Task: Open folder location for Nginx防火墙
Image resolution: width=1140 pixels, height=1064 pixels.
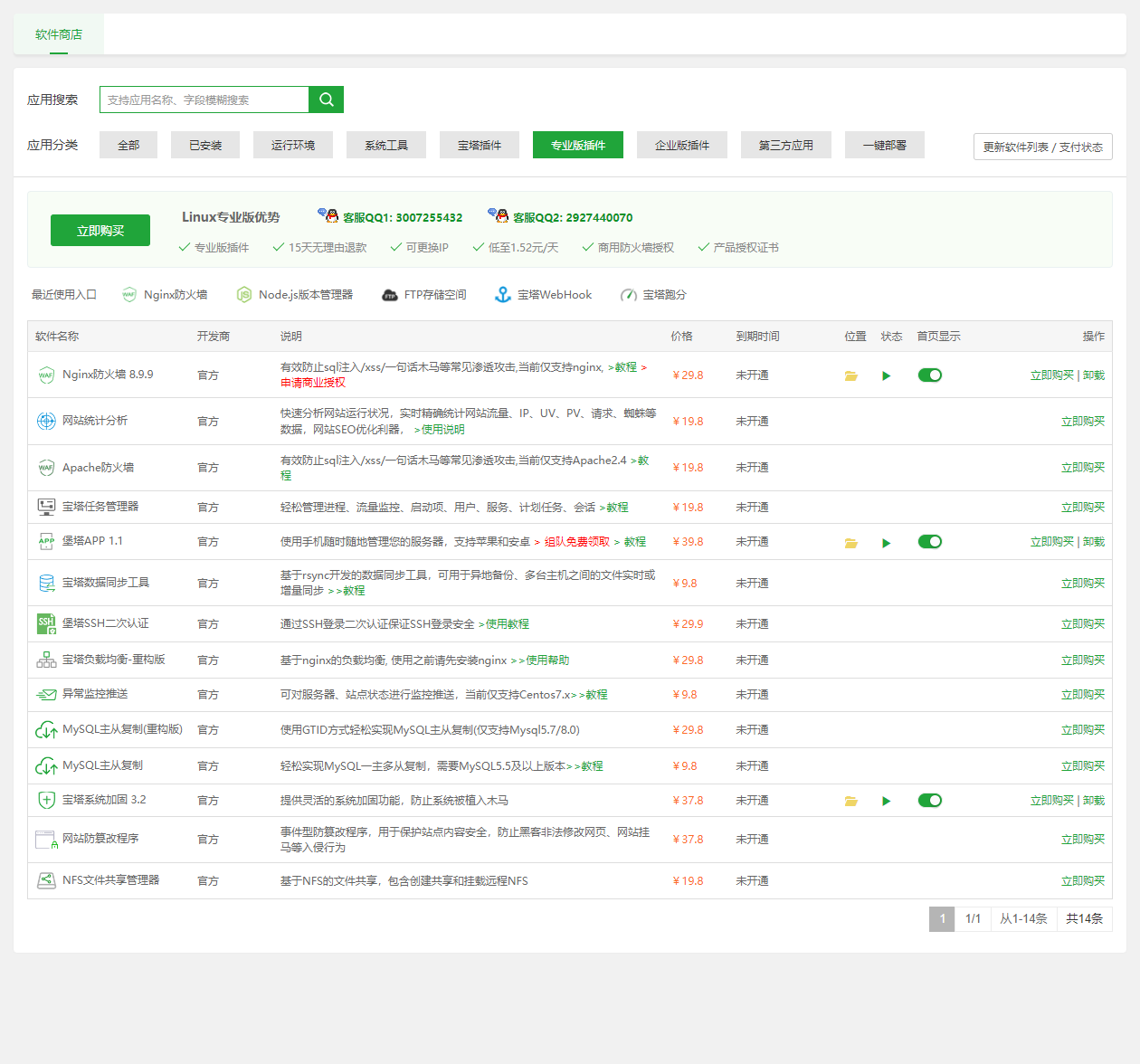Action: point(850,375)
